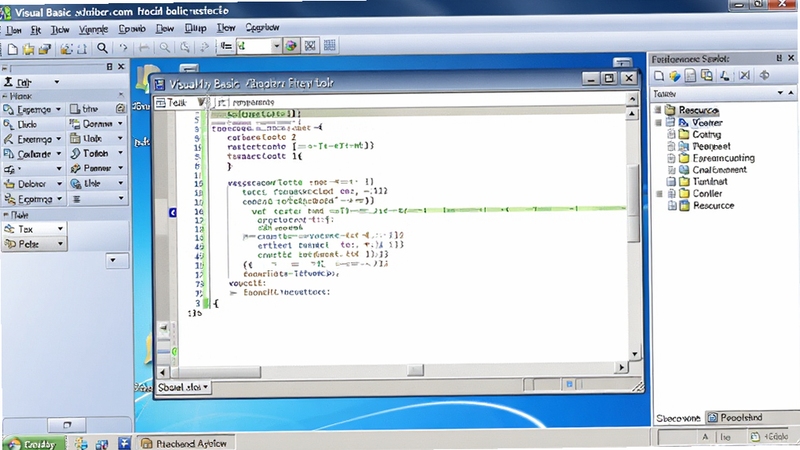Open the first 'Egemge' dropdown arrow in toolbox
The image size is (800, 450).
(58, 109)
